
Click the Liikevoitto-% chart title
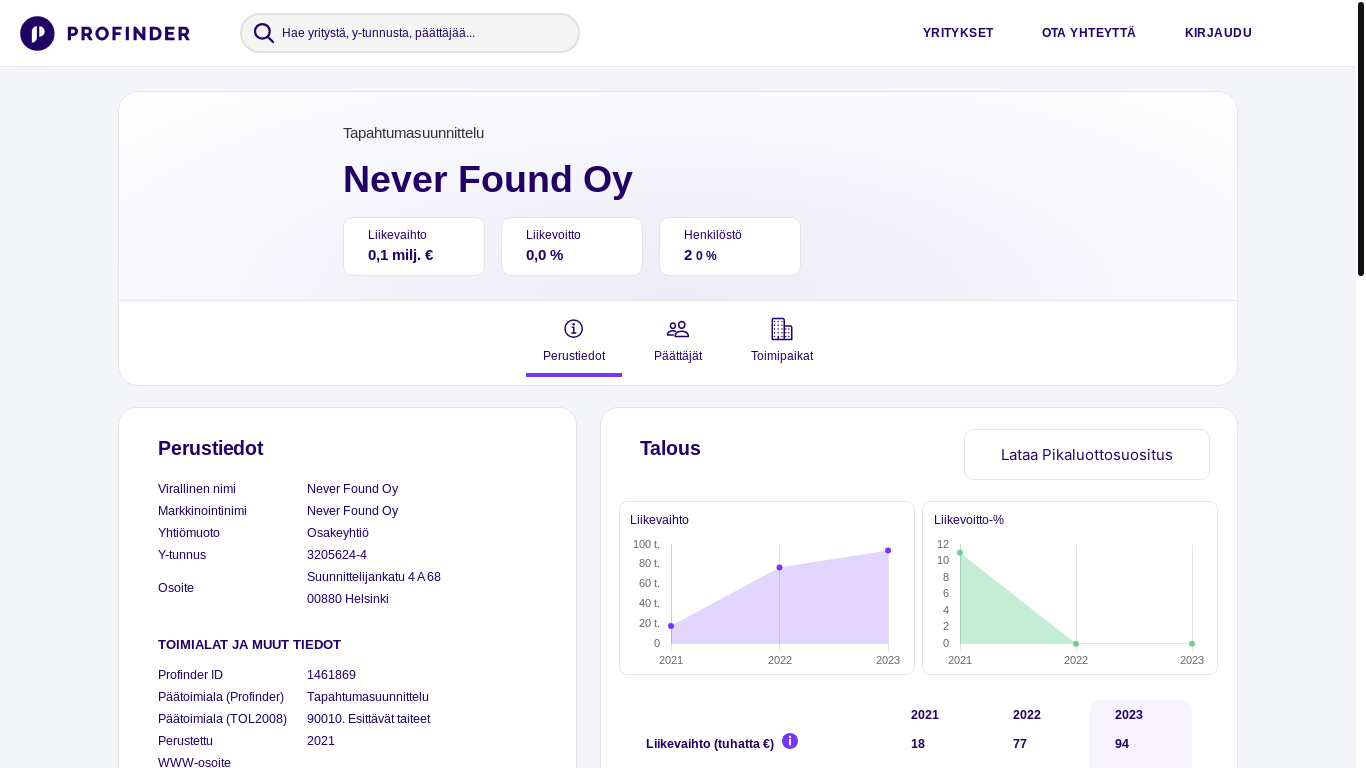tap(969, 520)
